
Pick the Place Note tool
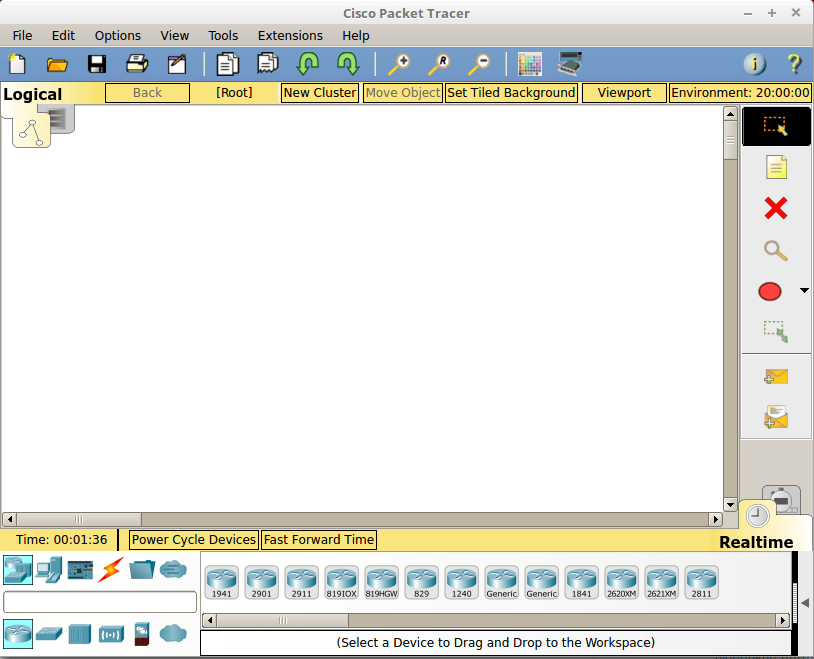click(x=776, y=167)
